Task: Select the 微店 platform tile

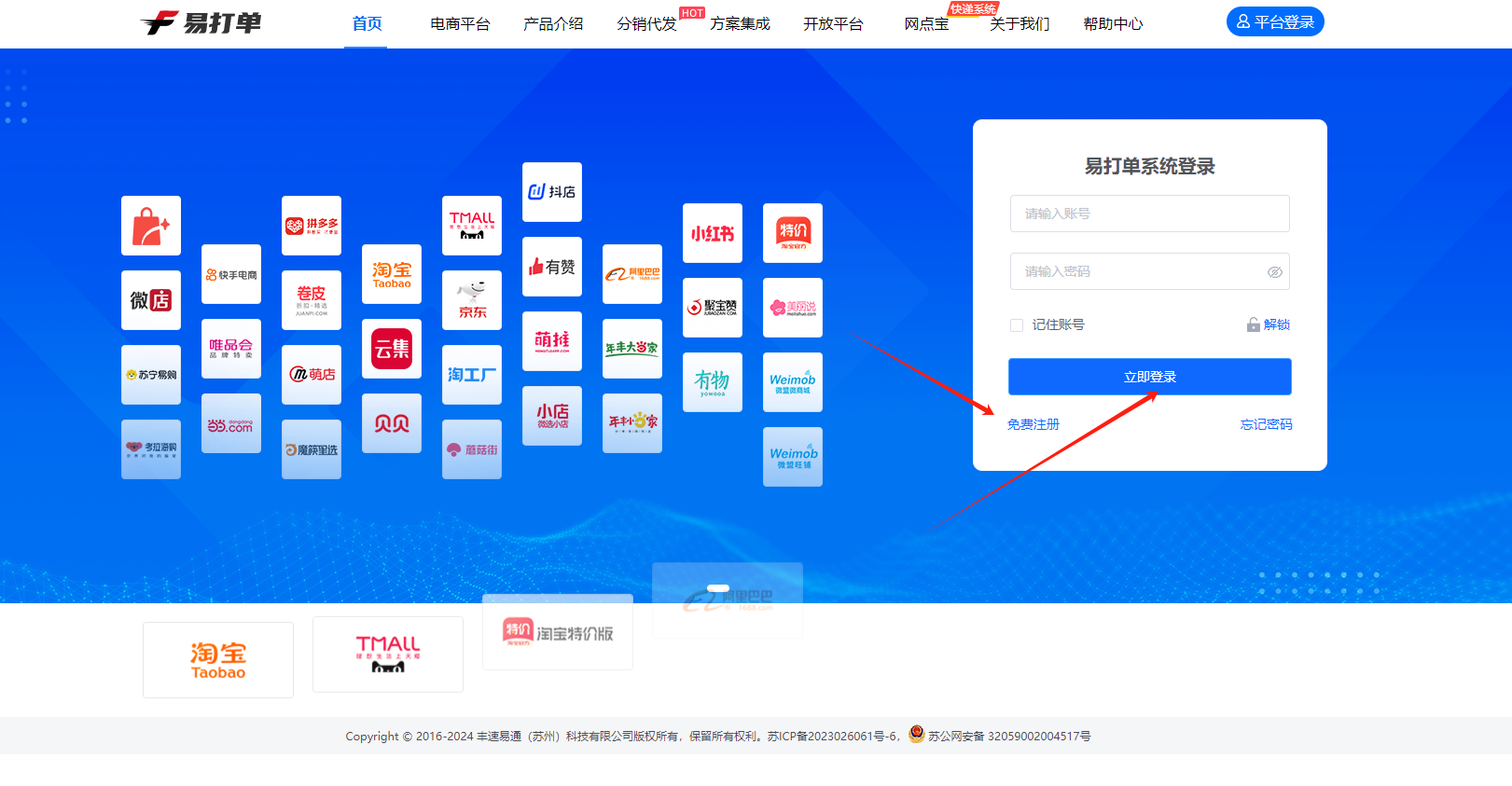Action: pos(151,300)
